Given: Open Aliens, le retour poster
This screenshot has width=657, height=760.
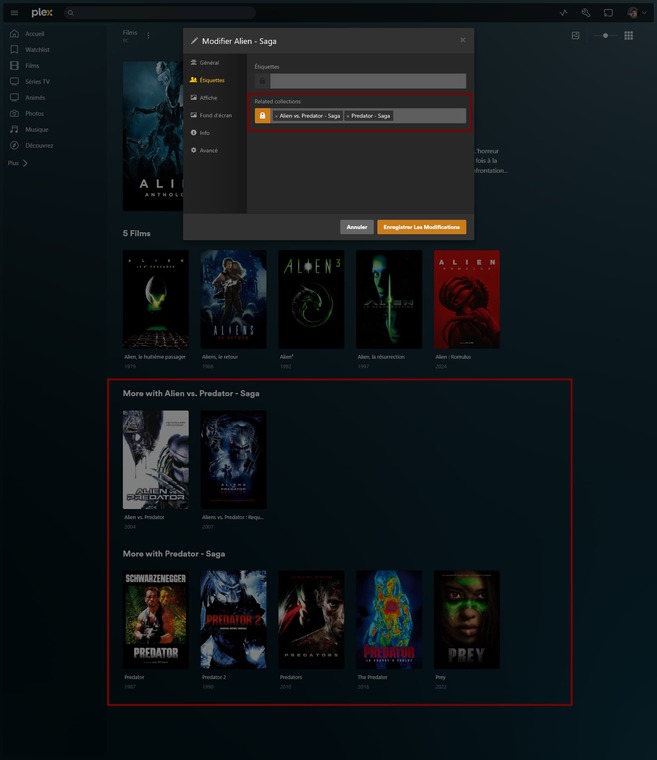Looking at the screenshot, I should tap(233, 299).
